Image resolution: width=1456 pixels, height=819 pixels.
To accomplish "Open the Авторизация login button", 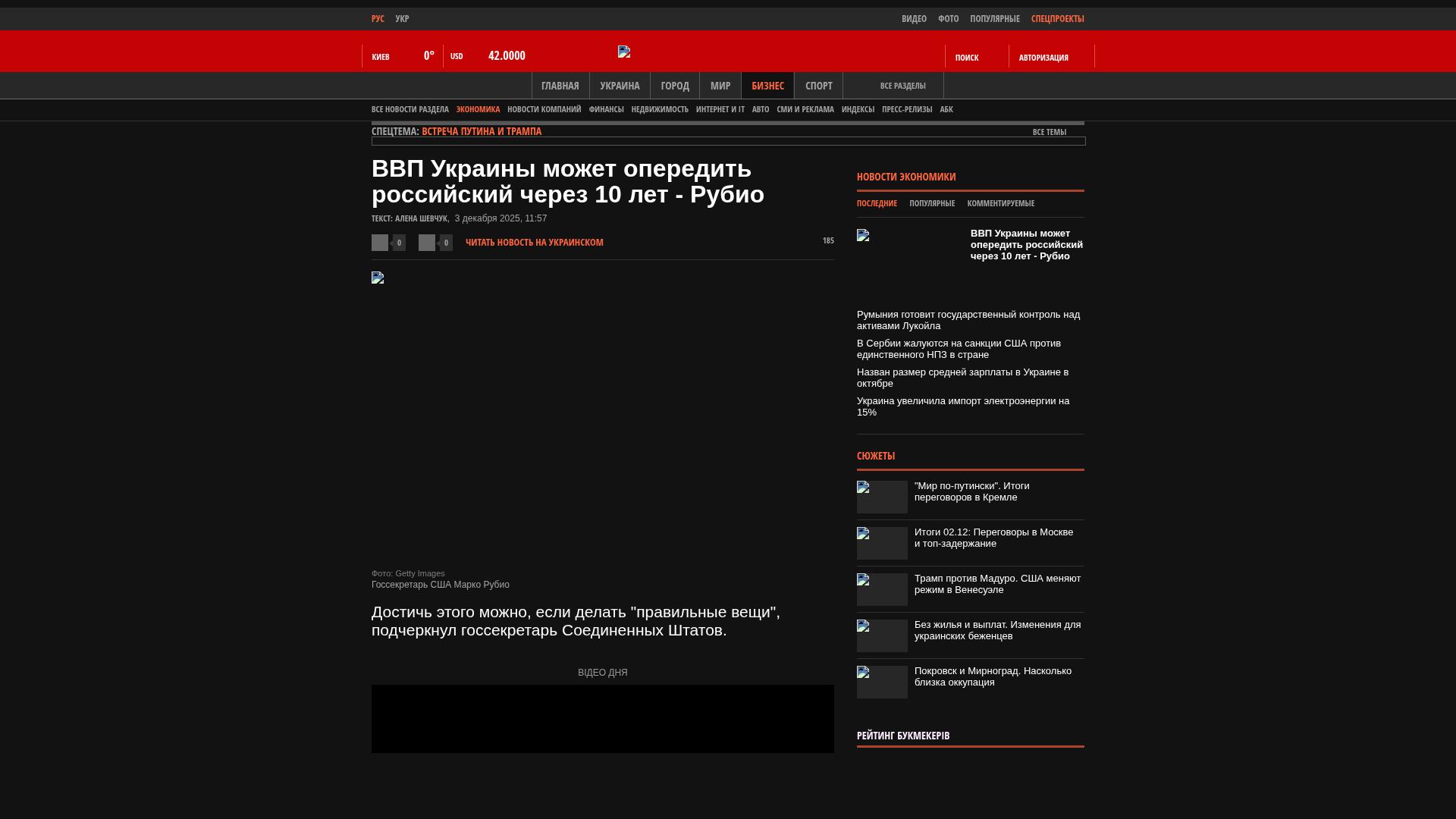I will [1043, 58].
